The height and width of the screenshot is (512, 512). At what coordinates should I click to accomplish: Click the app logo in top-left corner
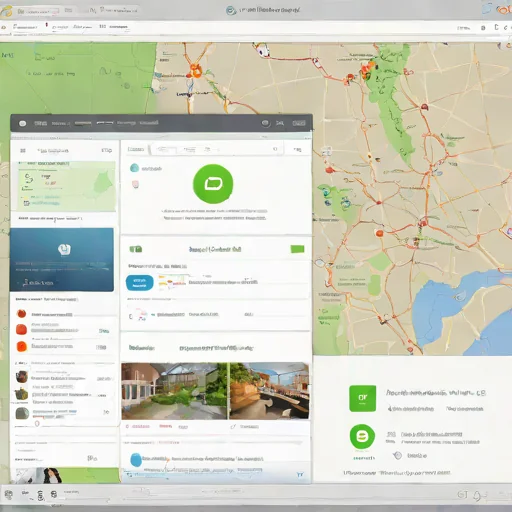pos(6,11)
